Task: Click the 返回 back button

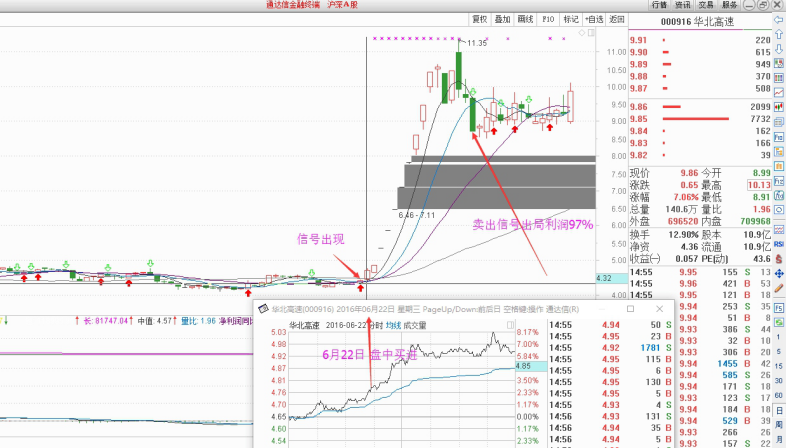Action: click(x=617, y=20)
